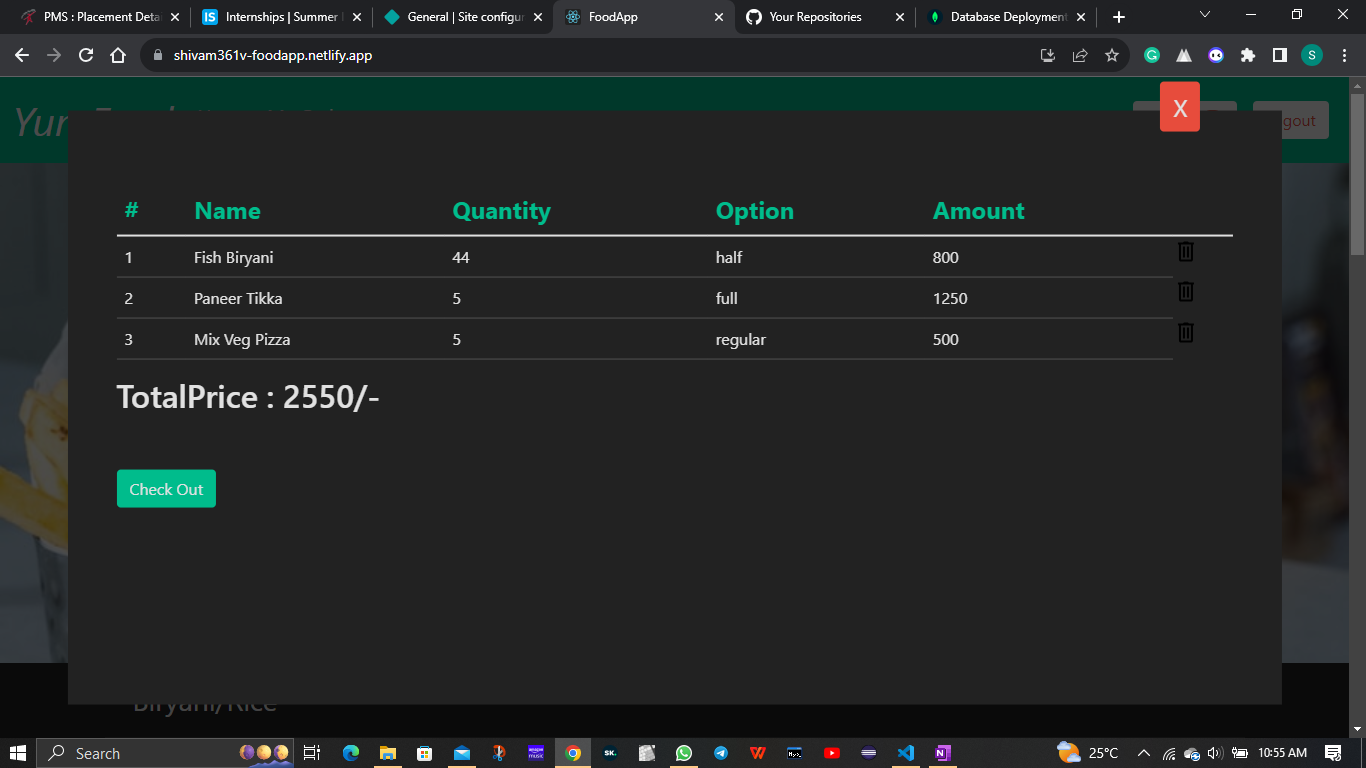Bookmark the page via the star icon

click(x=1112, y=55)
